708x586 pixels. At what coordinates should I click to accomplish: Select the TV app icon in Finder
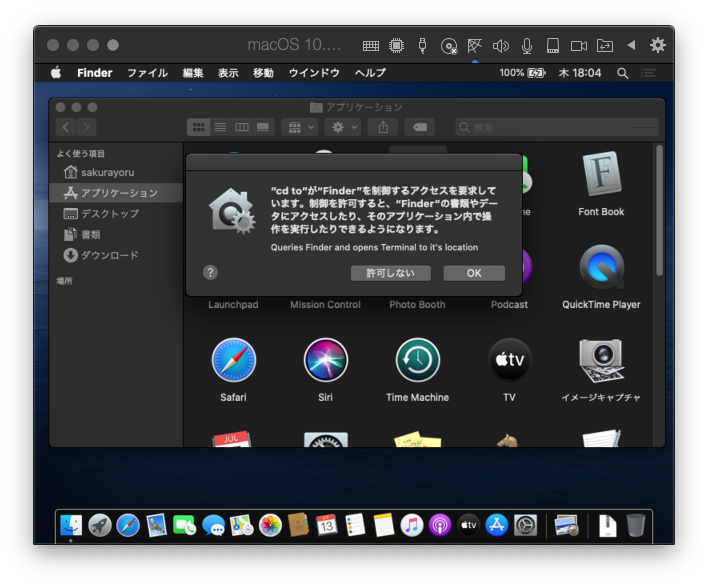(510, 360)
